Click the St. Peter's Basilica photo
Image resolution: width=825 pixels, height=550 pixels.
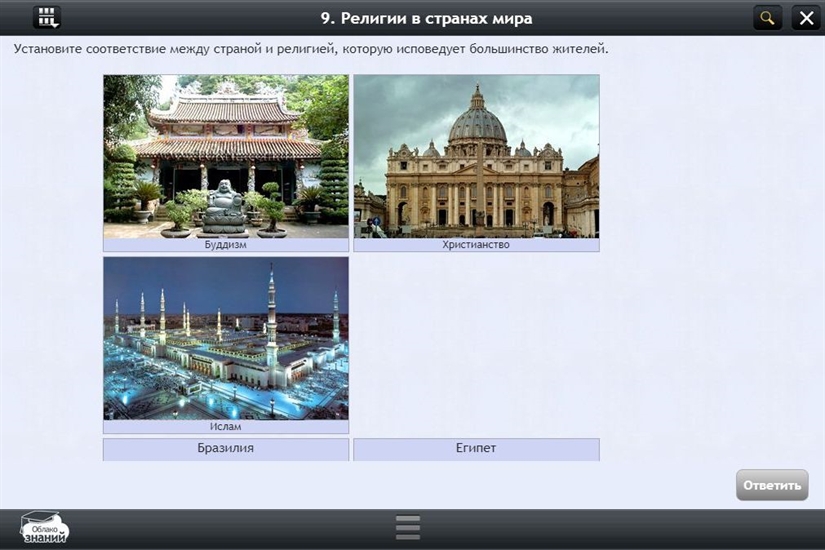point(476,155)
